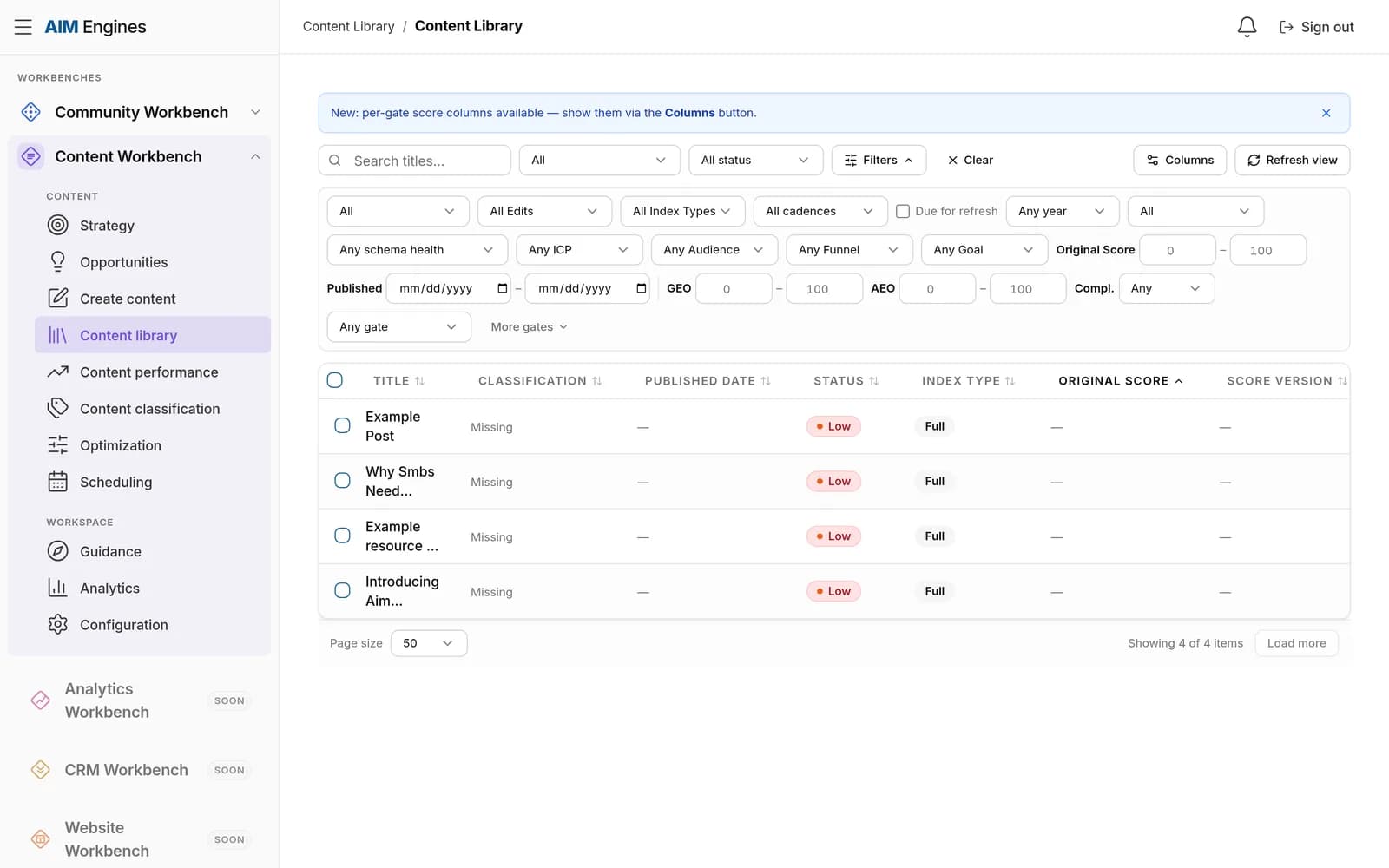Click the Content performance trend icon
Image resolution: width=1389 pixels, height=868 pixels.
(57, 372)
